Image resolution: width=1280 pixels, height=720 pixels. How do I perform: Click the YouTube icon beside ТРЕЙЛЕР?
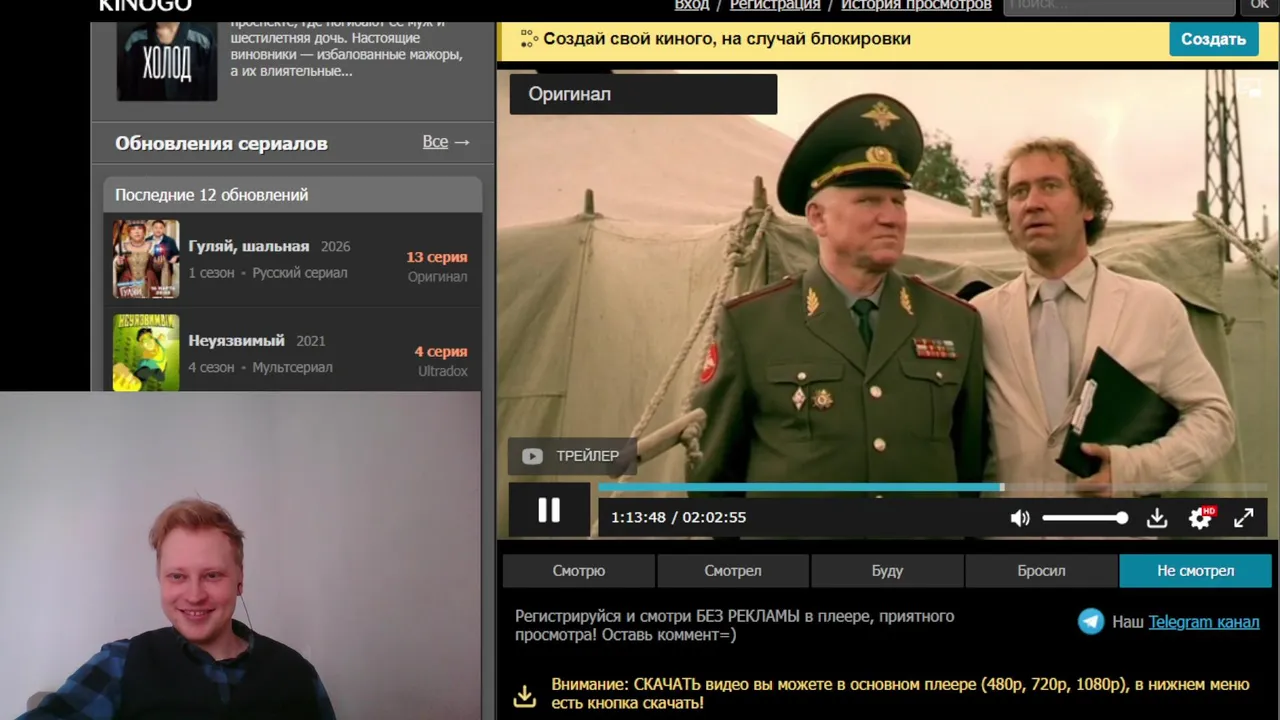(x=532, y=456)
